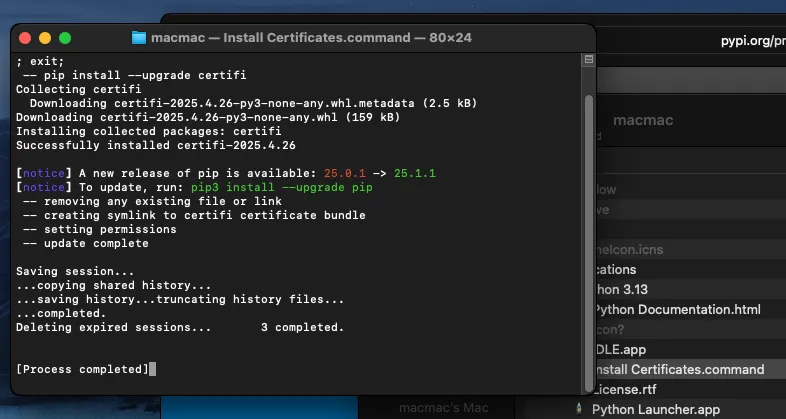Click the folder proxy icon in Terminal title bar
786x419 pixels.
[x=139, y=38]
